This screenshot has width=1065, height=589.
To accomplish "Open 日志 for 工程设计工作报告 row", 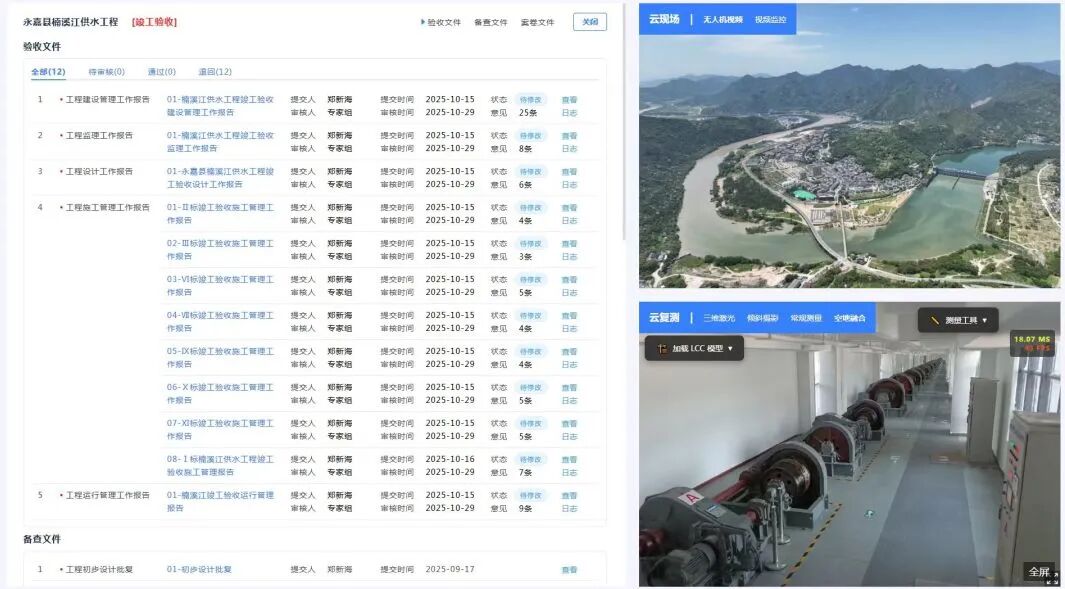I will click(x=569, y=185).
